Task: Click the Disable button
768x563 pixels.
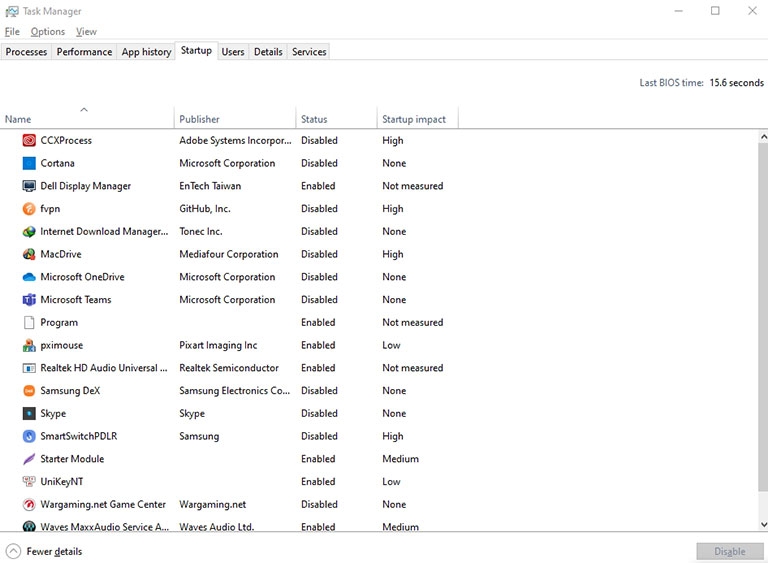Action: tap(730, 551)
